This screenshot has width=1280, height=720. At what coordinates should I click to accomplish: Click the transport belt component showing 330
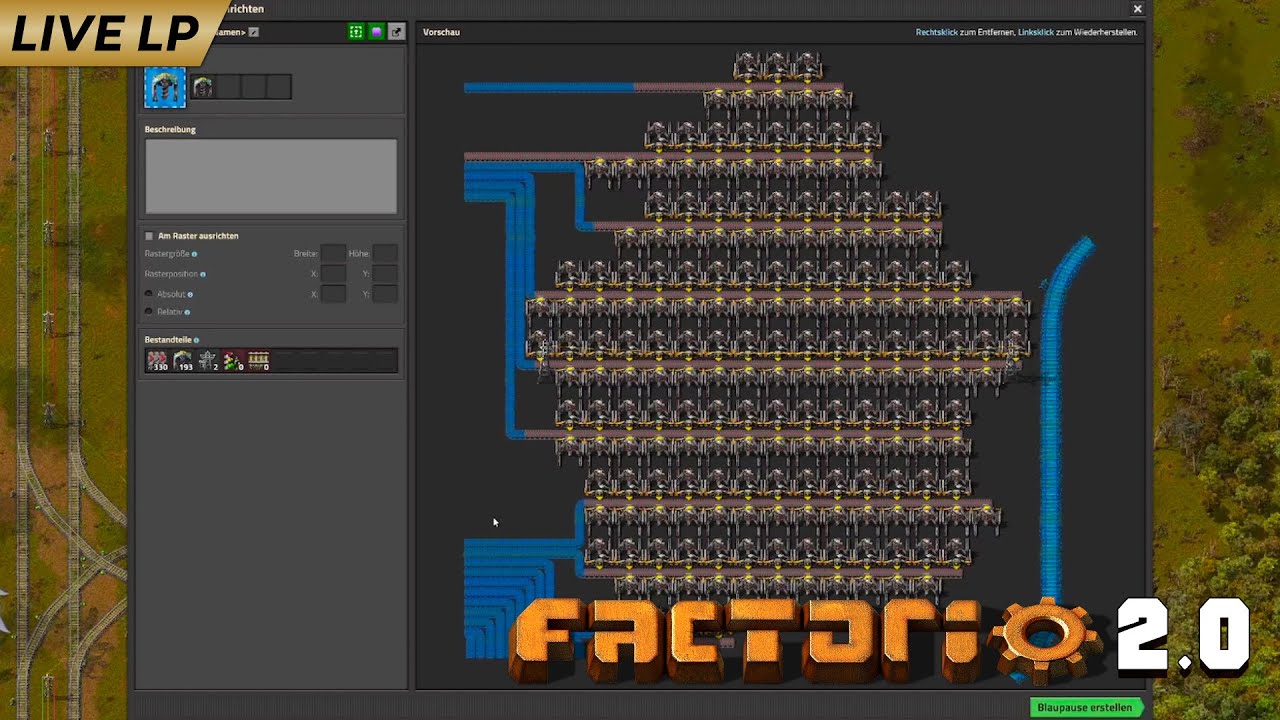pos(158,361)
